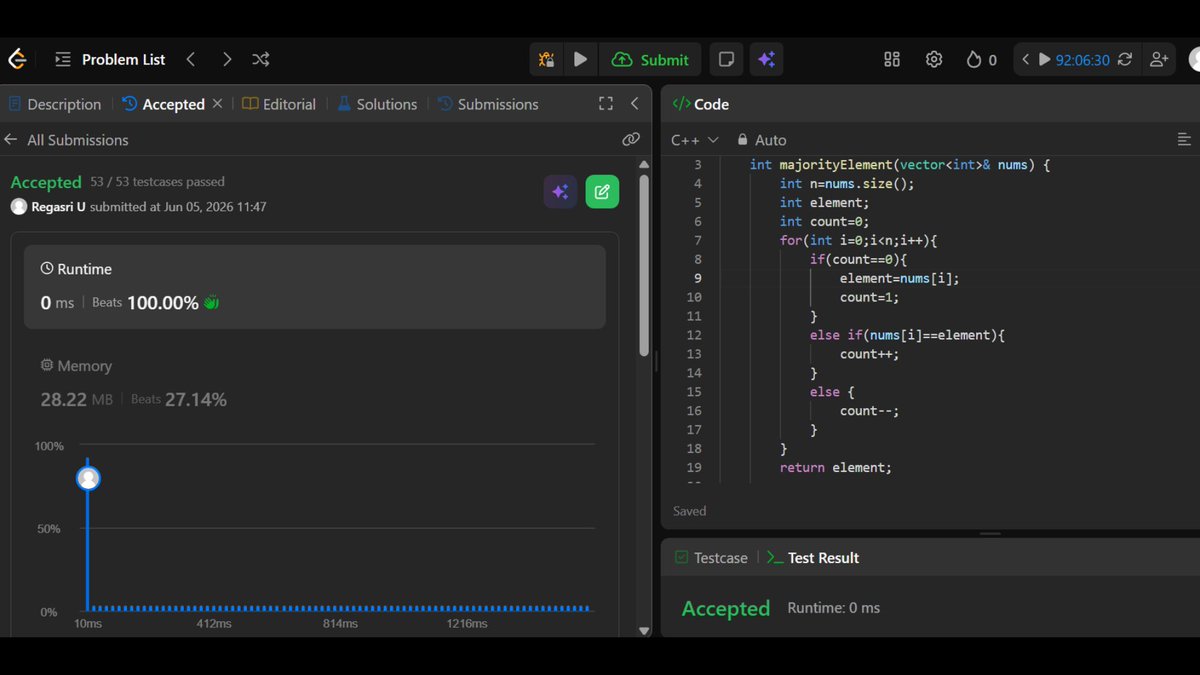Copy the submission link icon

[630, 140]
